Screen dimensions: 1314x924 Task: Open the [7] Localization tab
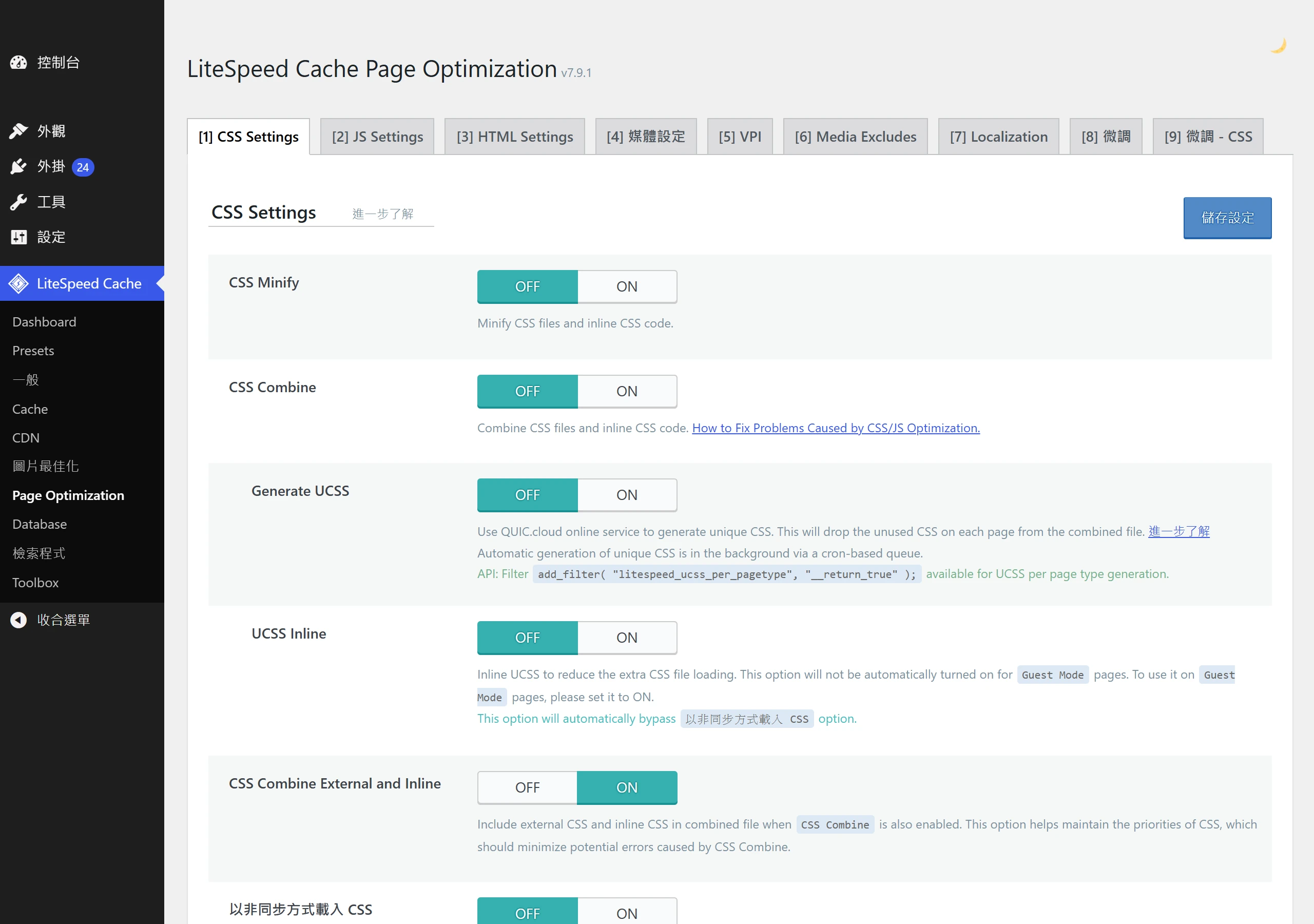click(999, 137)
